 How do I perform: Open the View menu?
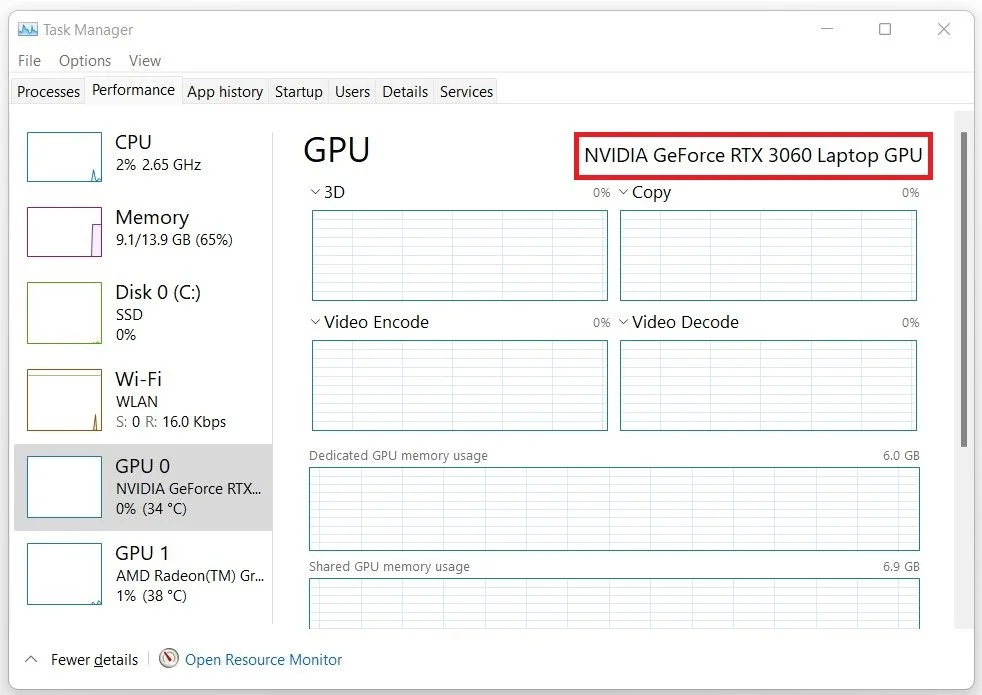click(145, 61)
